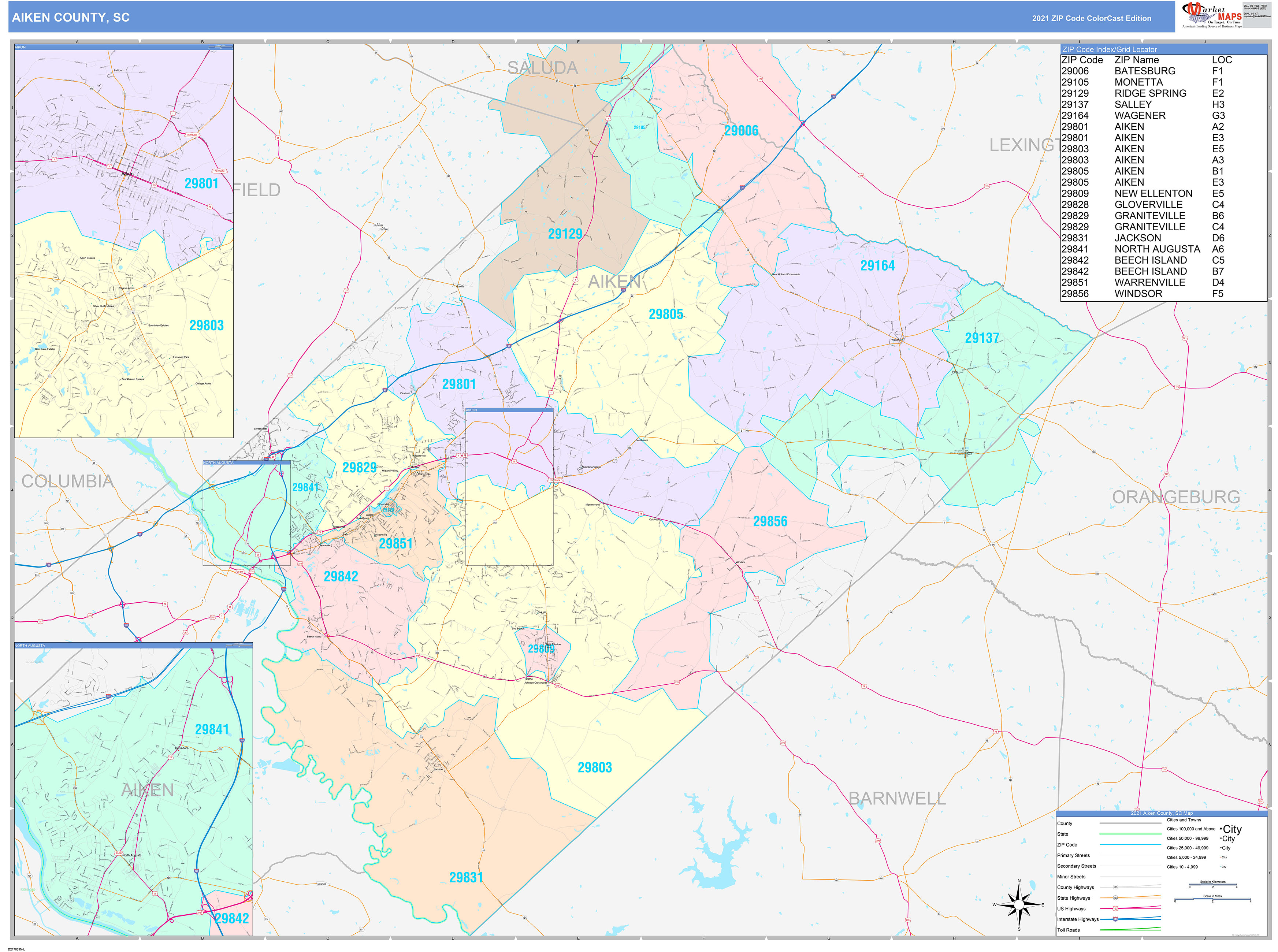Image resolution: width=1278 pixels, height=952 pixels.
Task: Click the 2021 Aiken County, SC Map legend title
Action: point(1162,813)
